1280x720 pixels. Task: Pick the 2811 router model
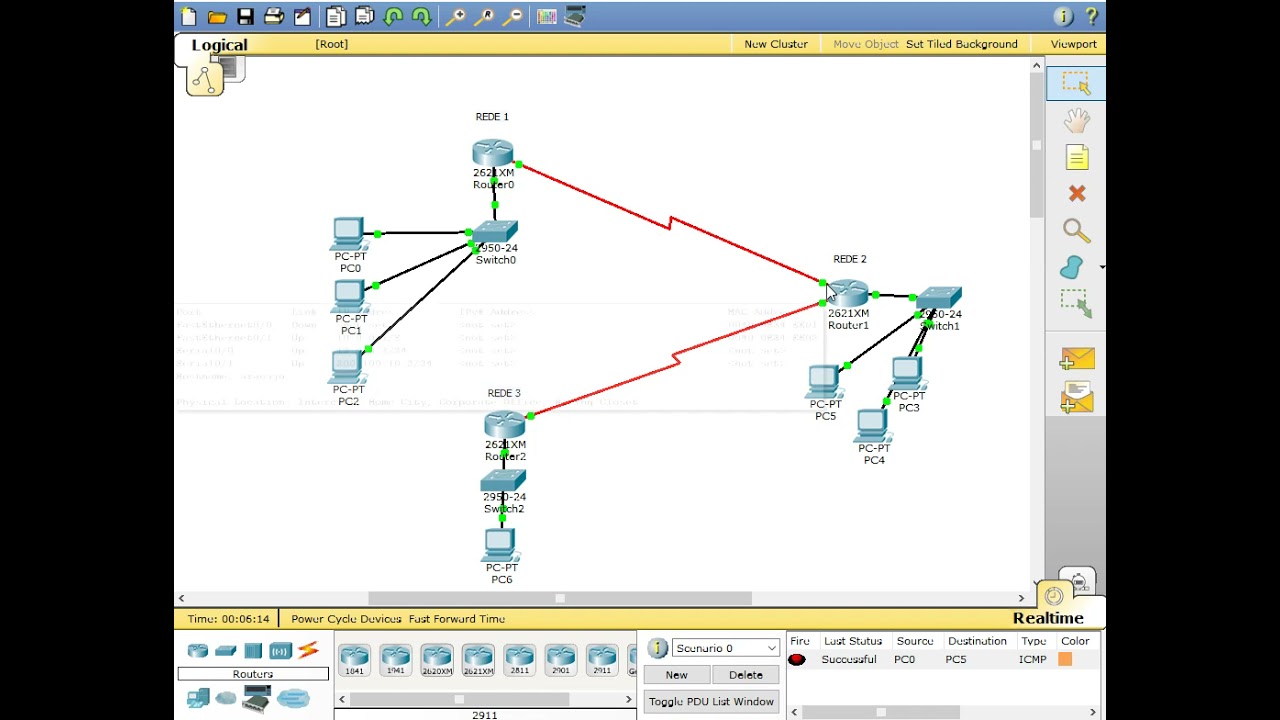pos(519,659)
